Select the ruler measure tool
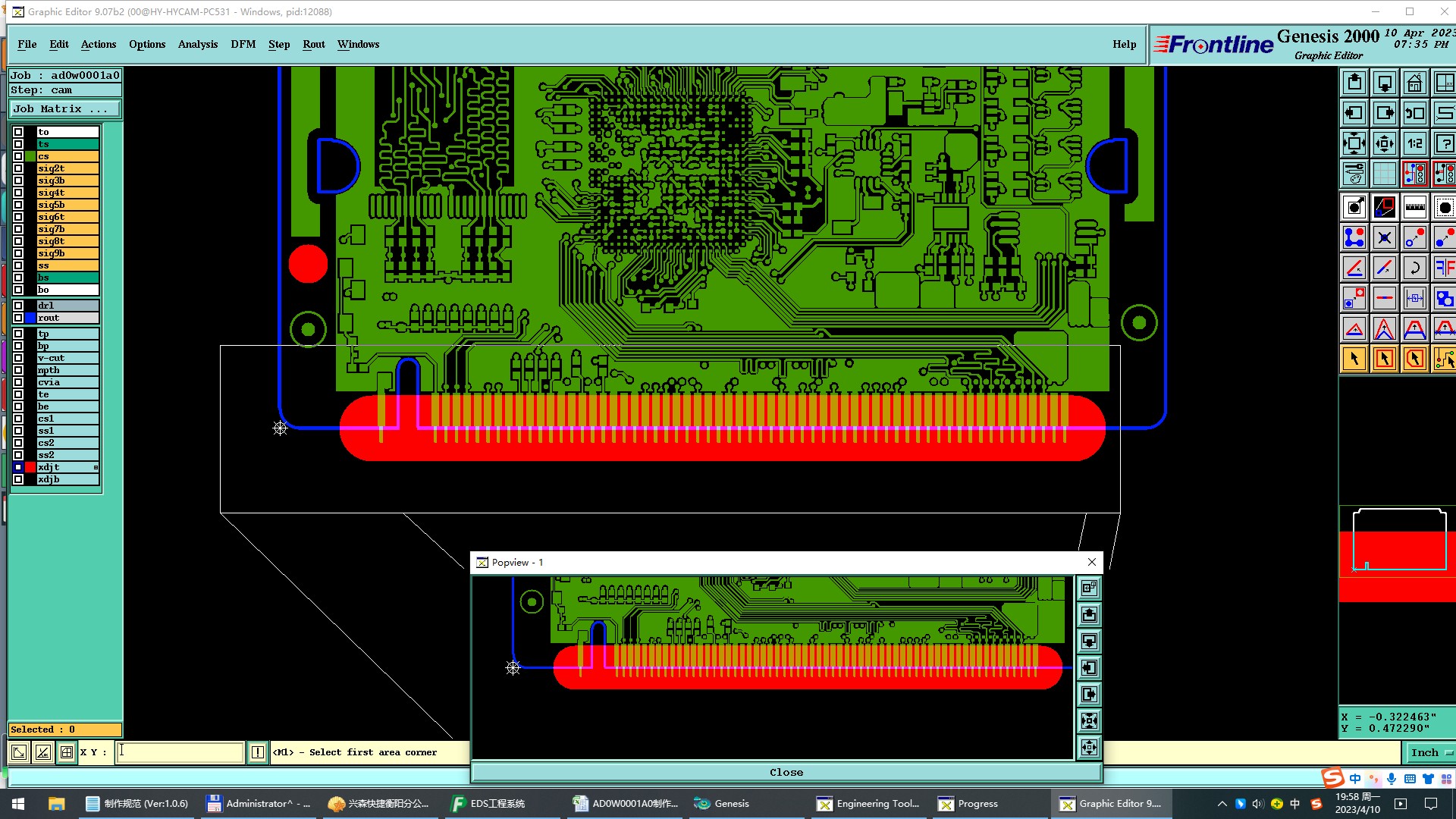Image resolution: width=1456 pixels, height=819 pixels. (1414, 207)
